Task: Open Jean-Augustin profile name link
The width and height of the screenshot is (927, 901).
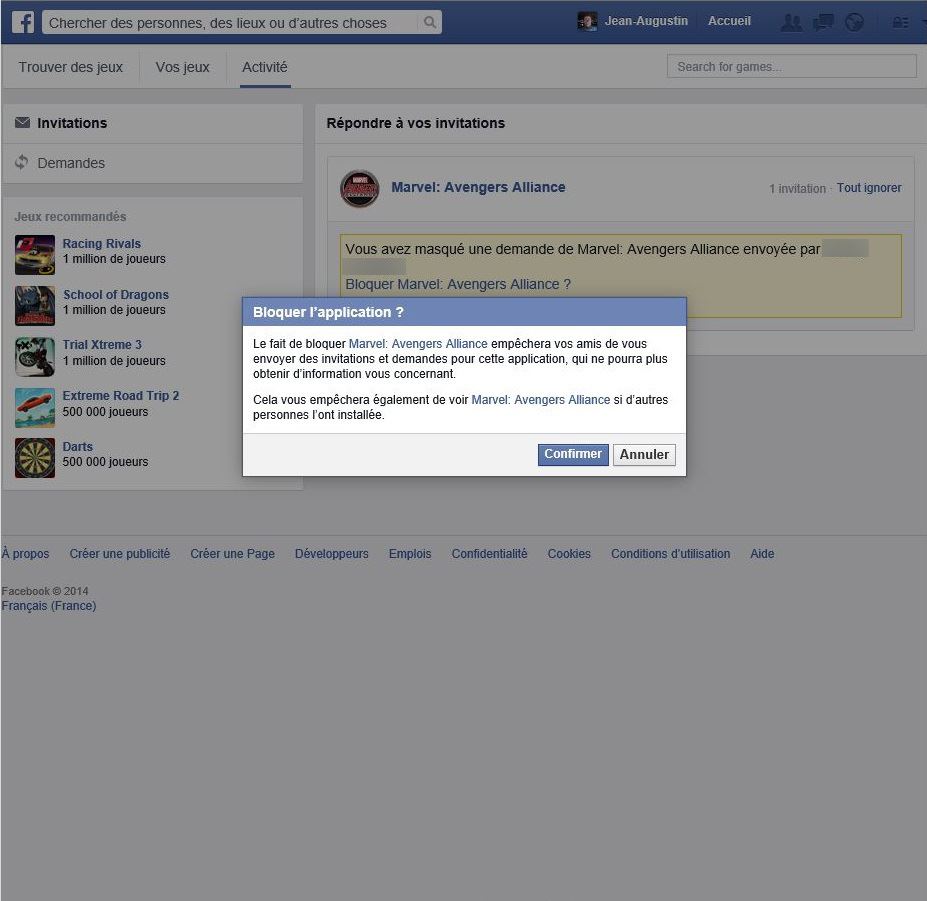Action: coord(646,21)
